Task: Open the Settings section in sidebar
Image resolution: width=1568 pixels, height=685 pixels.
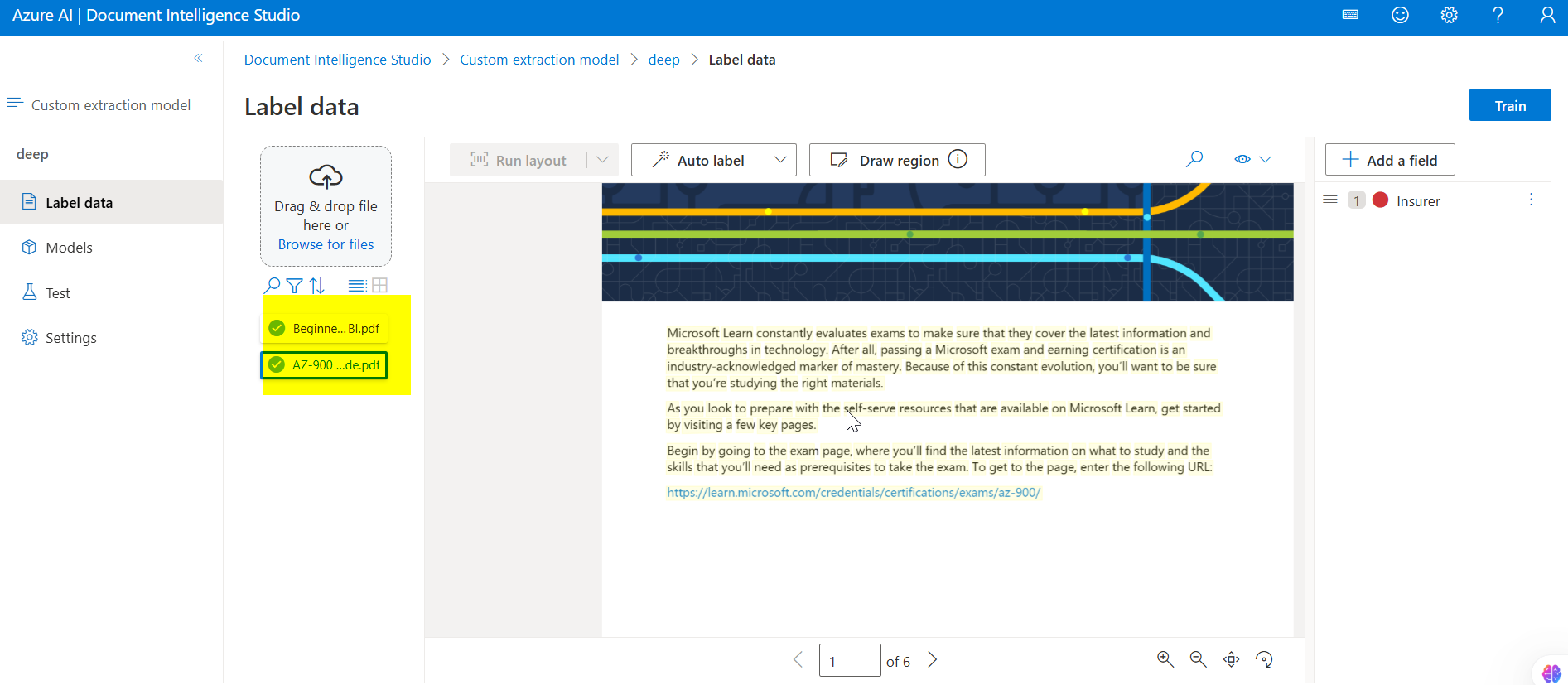Action: click(111, 337)
